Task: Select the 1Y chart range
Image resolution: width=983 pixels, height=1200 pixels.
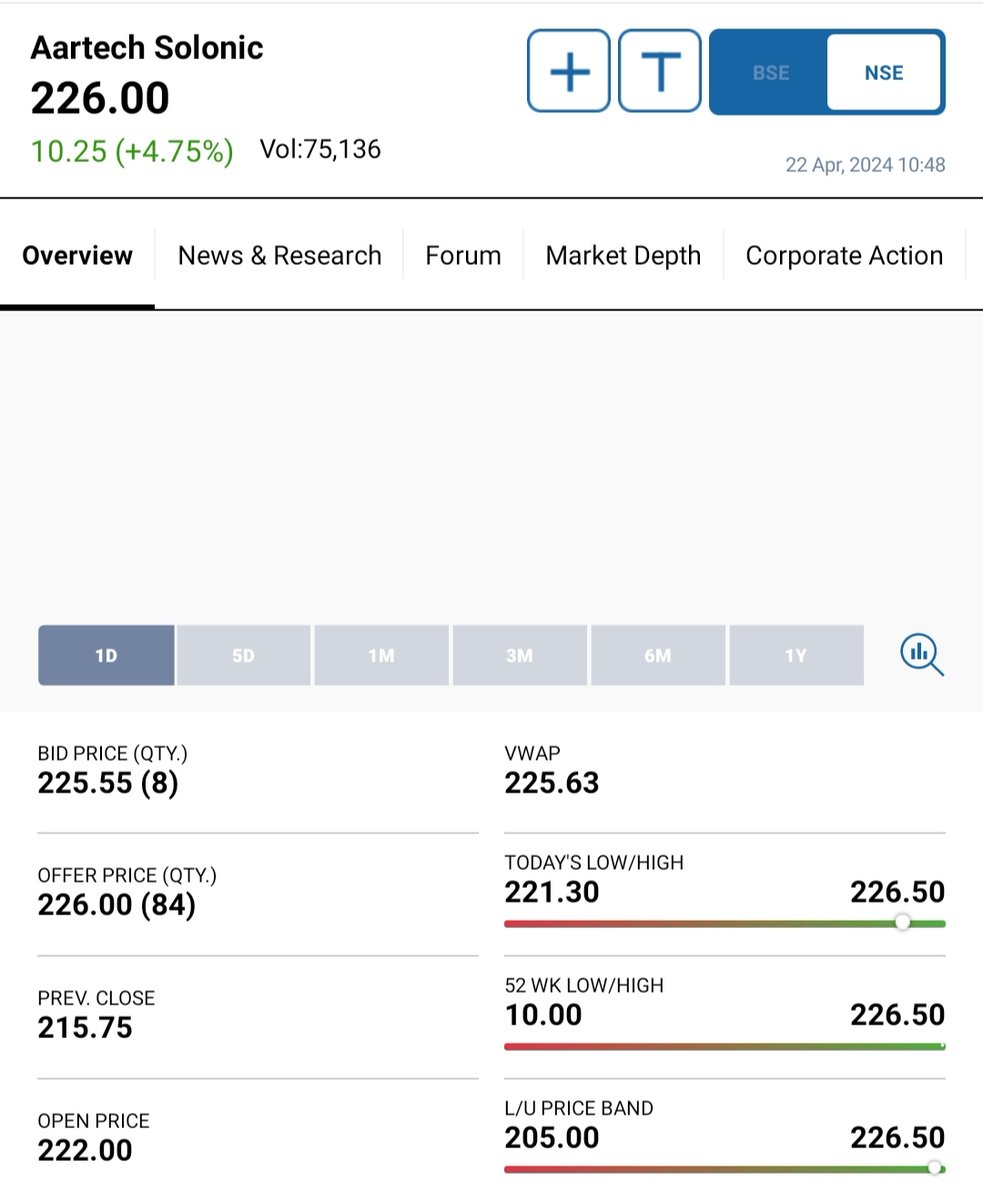Action: [x=796, y=656]
